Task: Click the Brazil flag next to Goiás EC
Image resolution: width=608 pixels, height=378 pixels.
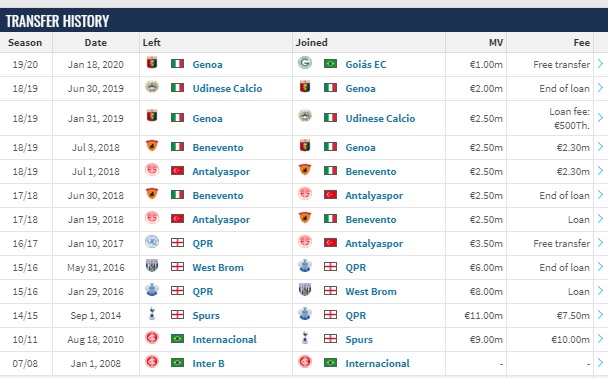Action: [x=330, y=63]
